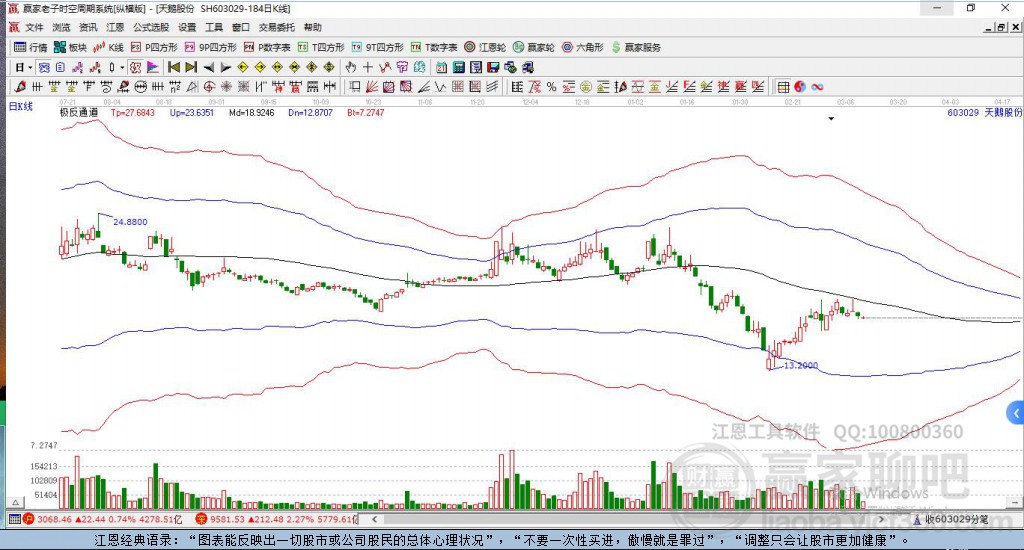Open the 交易委托 menu
Screen dimensions: 1024x550
pyautogui.click(x=276, y=27)
